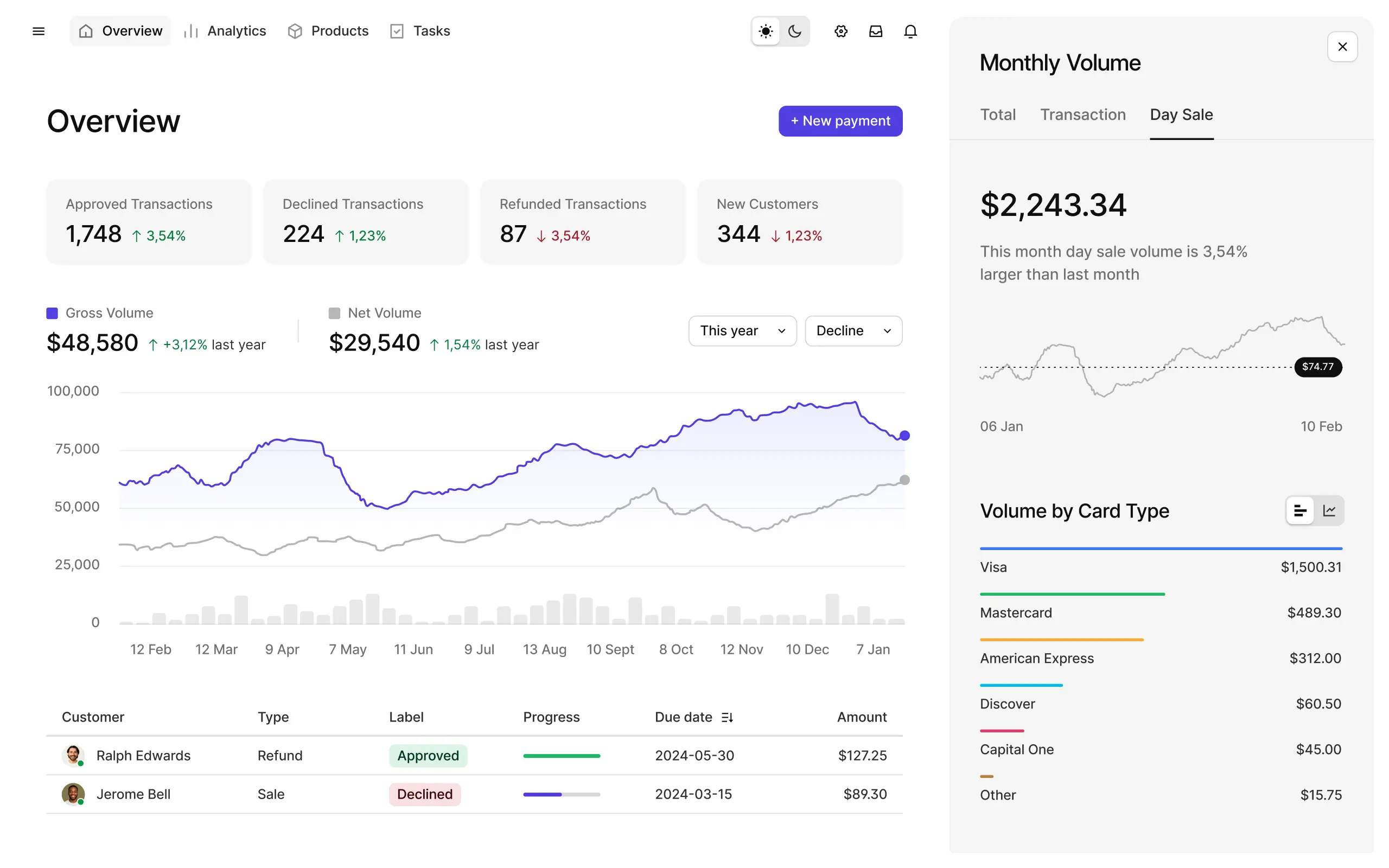
Task: Click Ralph Edwards avatar
Action: pos(73,756)
